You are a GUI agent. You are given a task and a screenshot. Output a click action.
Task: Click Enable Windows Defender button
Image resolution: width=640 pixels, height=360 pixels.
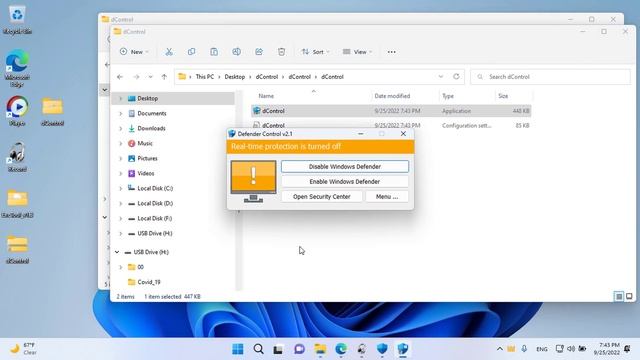click(x=344, y=182)
